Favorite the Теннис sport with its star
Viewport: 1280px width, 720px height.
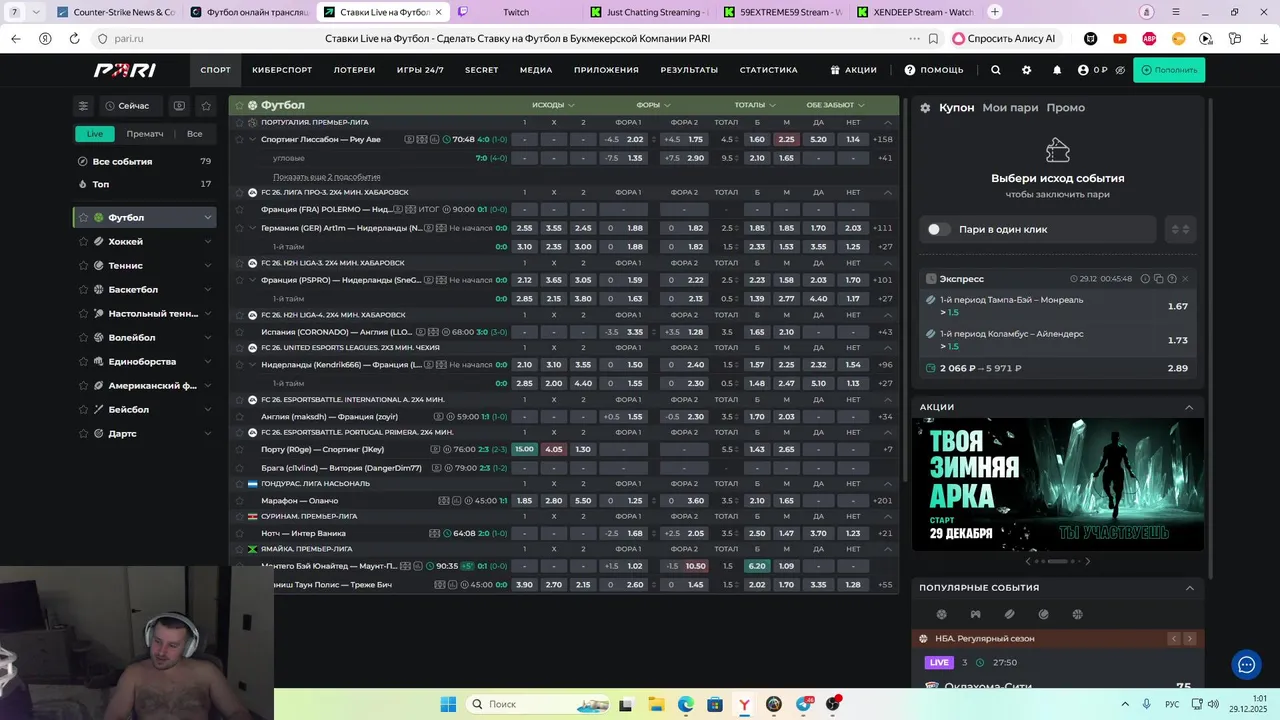click(84, 265)
